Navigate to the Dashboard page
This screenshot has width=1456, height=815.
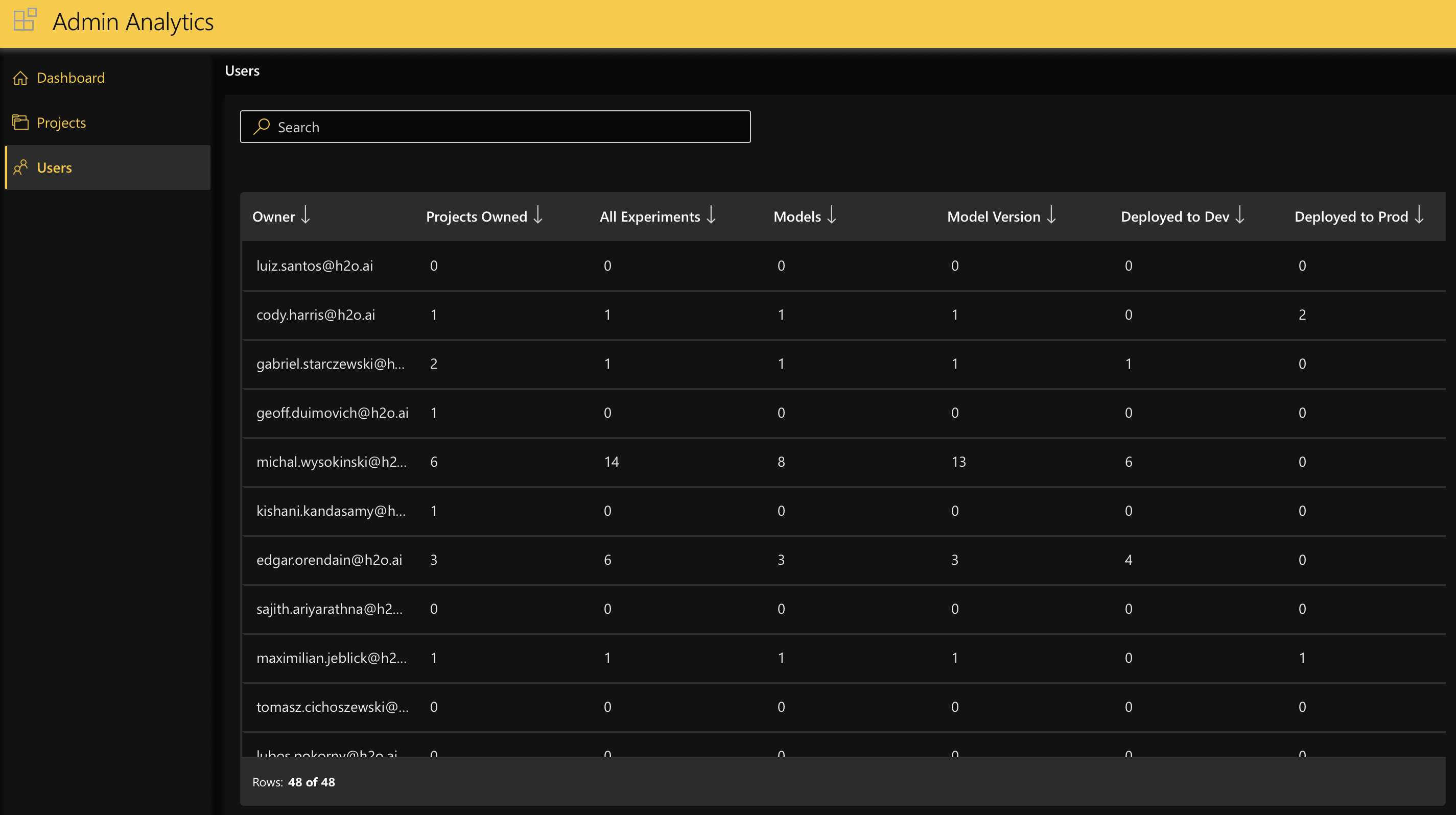click(x=70, y=78)
